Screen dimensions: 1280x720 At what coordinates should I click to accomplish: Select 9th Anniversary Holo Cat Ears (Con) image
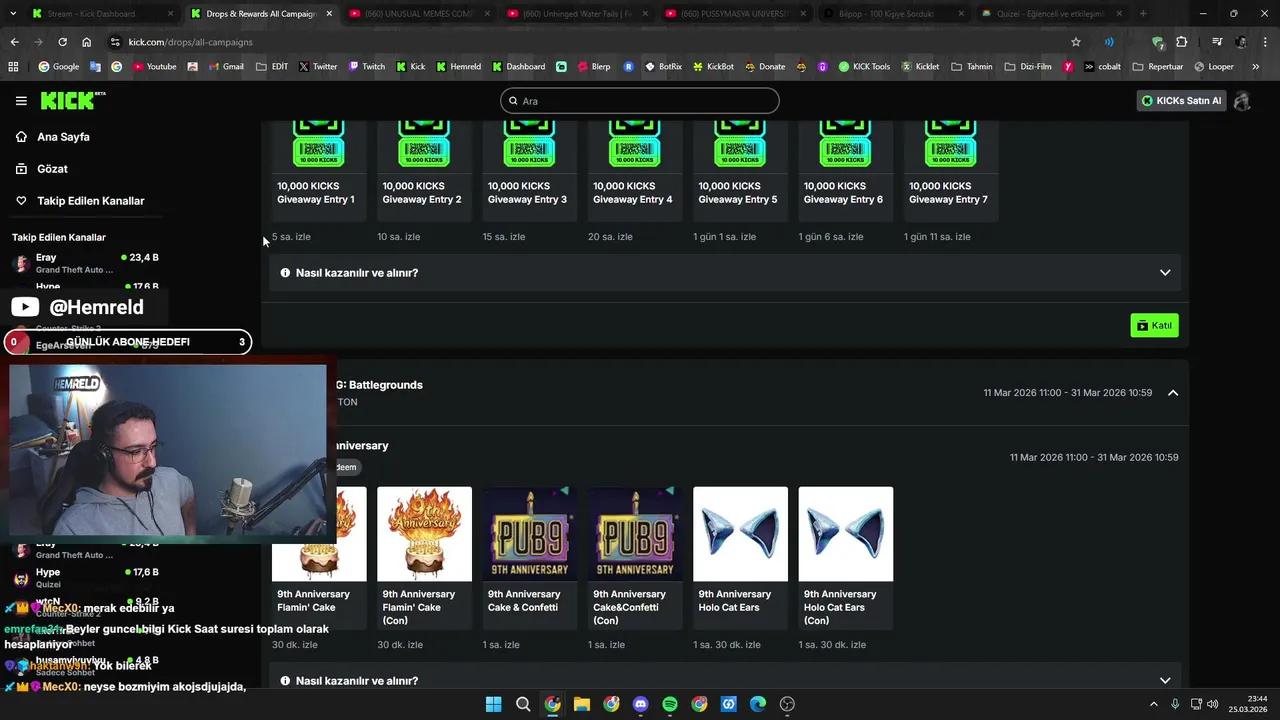(x=846, y=534)
